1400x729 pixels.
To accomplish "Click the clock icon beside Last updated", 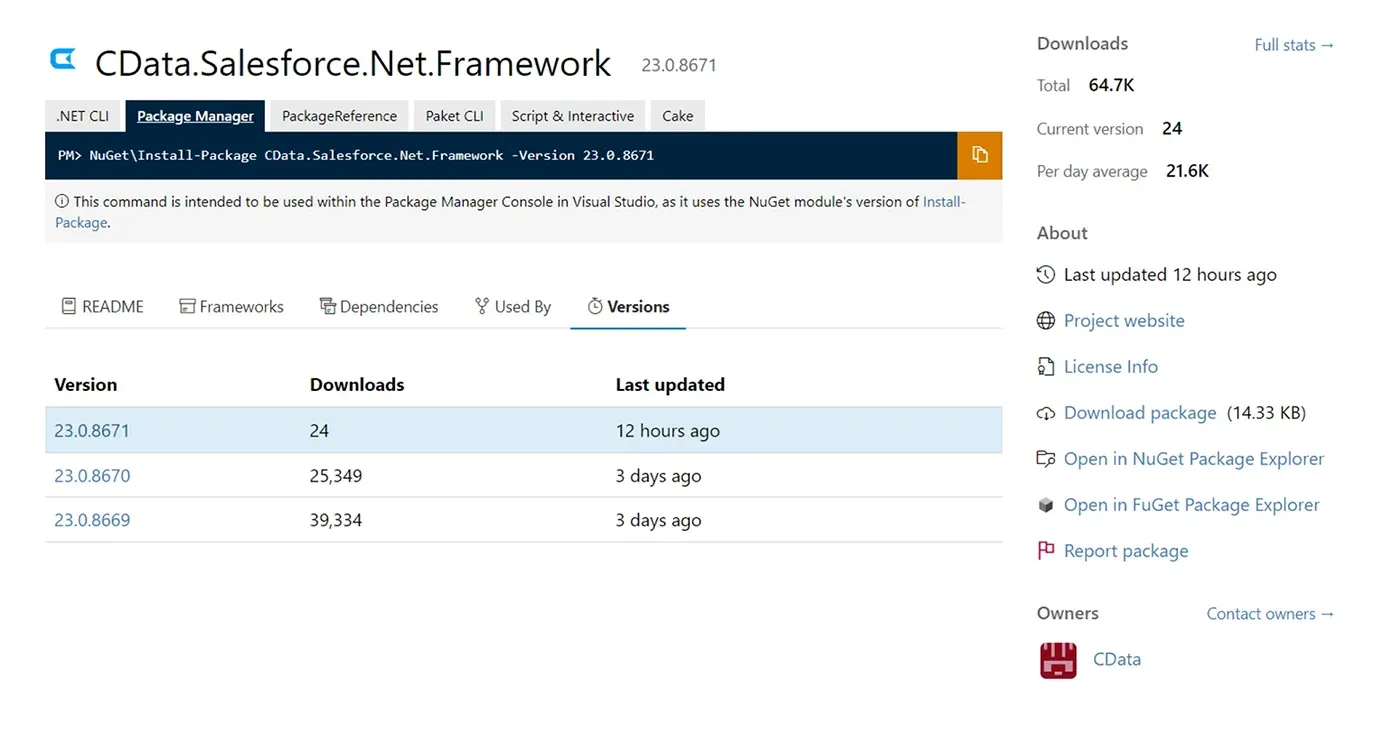I will click(1045, 274).
